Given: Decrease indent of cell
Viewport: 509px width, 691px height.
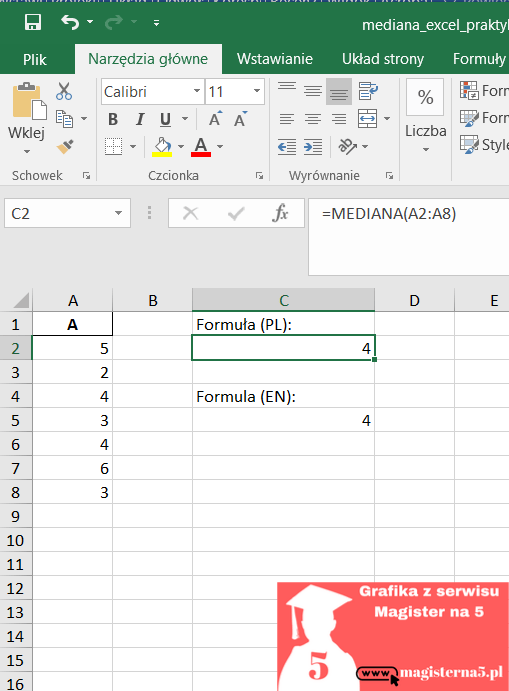Looking at the screenshot, I should (287, 146).
